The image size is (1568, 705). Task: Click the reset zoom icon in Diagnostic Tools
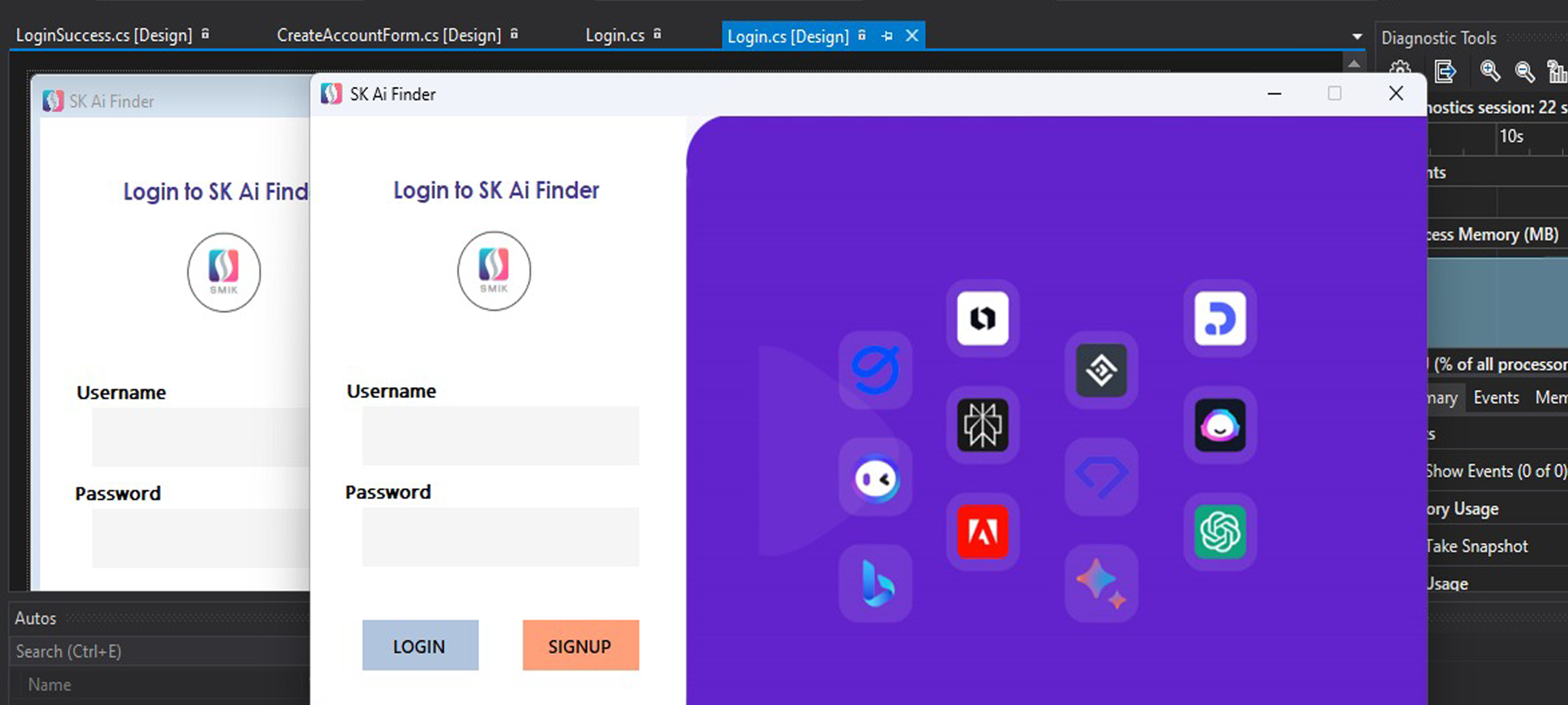[1556, 71]
